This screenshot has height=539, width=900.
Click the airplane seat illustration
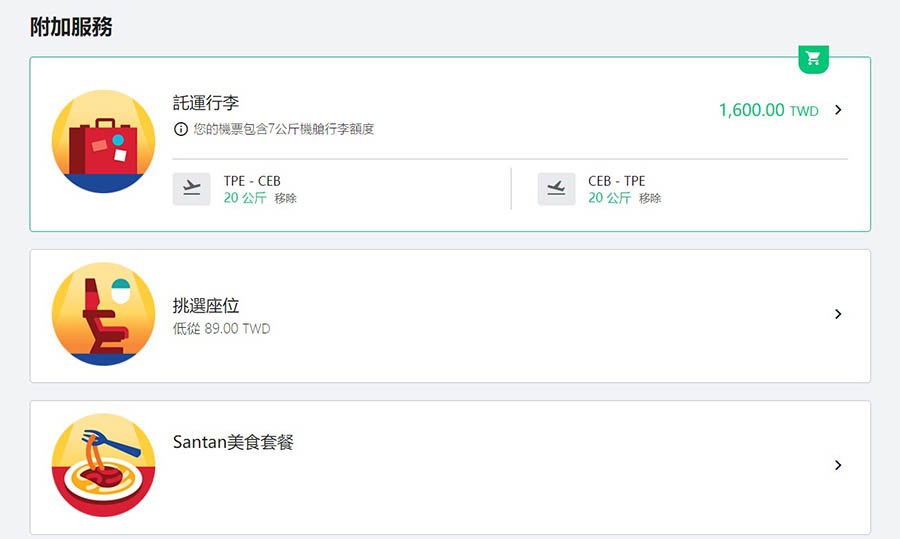pyautogui.click(x=103, y=314)
